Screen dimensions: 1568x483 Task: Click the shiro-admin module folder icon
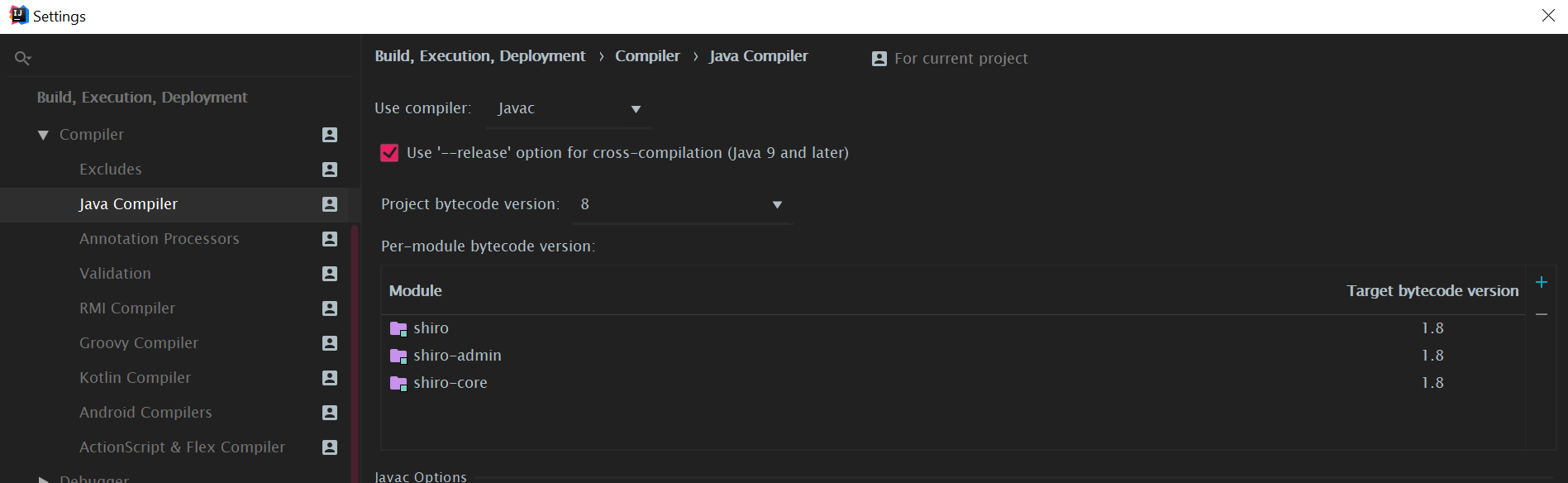pos(398,356)
